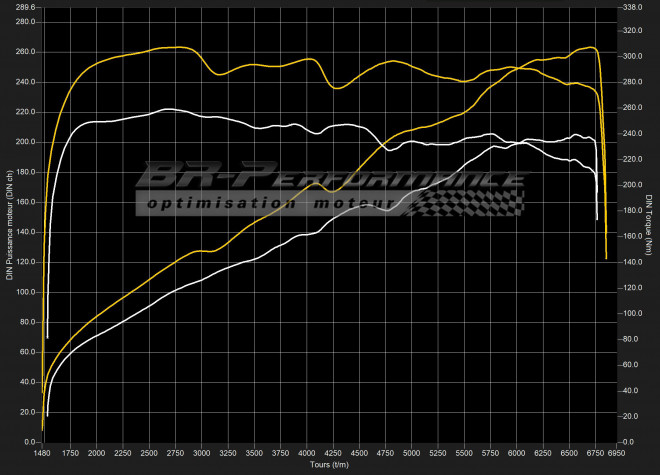Select the "DIN Puissance moteur (DIN ch)" axis title
The width and height of the screenshot is (660, 475).
[x=9, y=228]
